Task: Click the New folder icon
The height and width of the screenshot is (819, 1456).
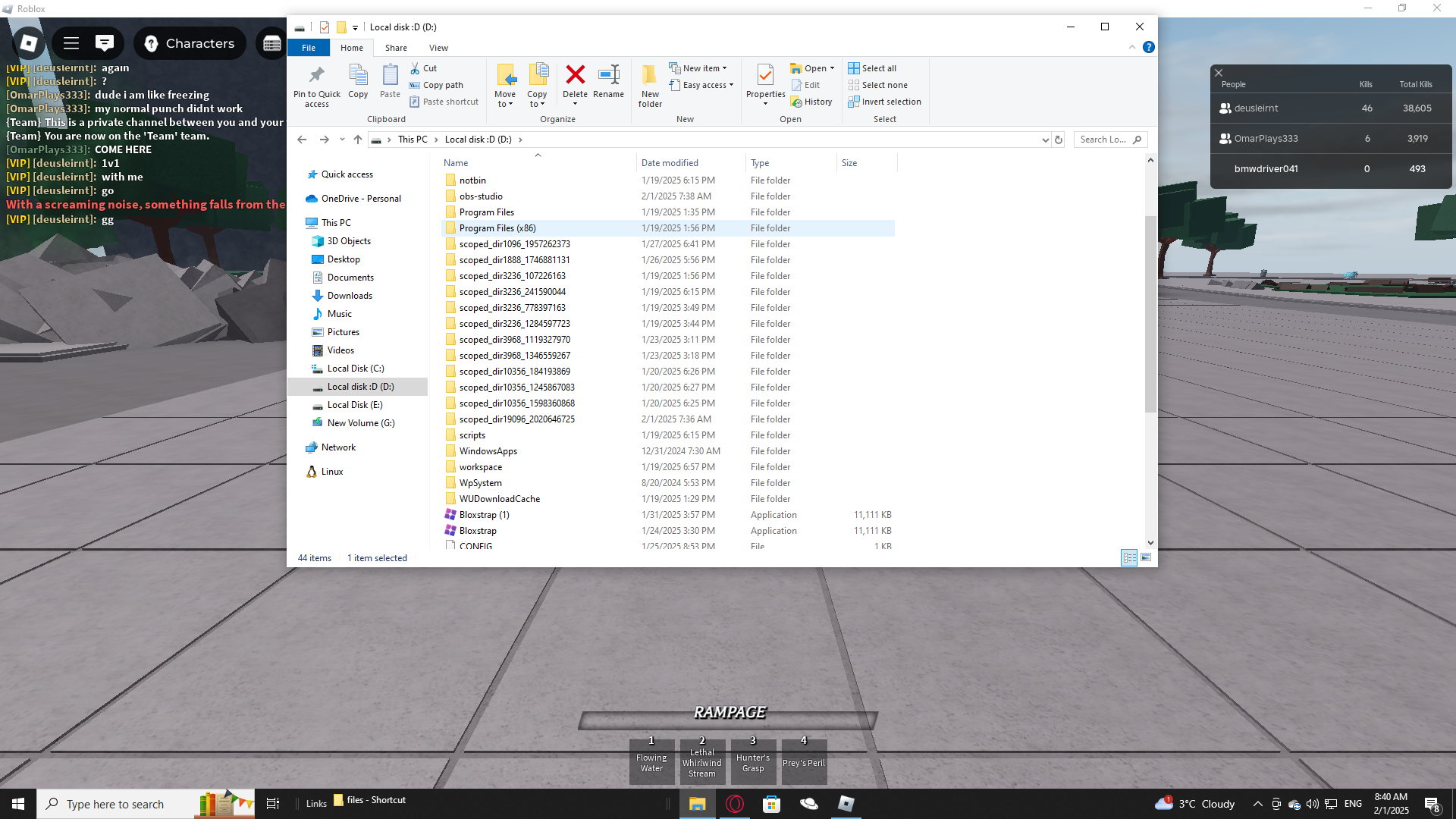Action: 650,76
